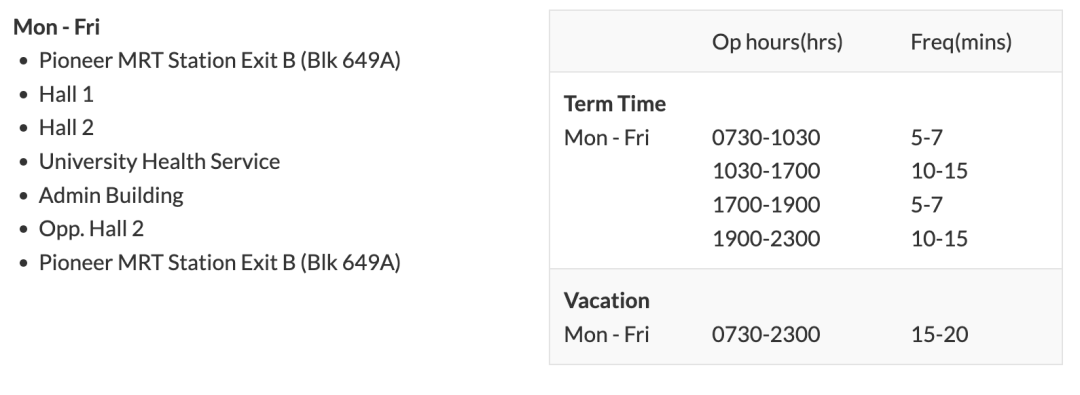Click Mon - Fri under Vacation
Image resolution: width=1080 pixels, height=395 pixels.
click(x=606, y=334)
